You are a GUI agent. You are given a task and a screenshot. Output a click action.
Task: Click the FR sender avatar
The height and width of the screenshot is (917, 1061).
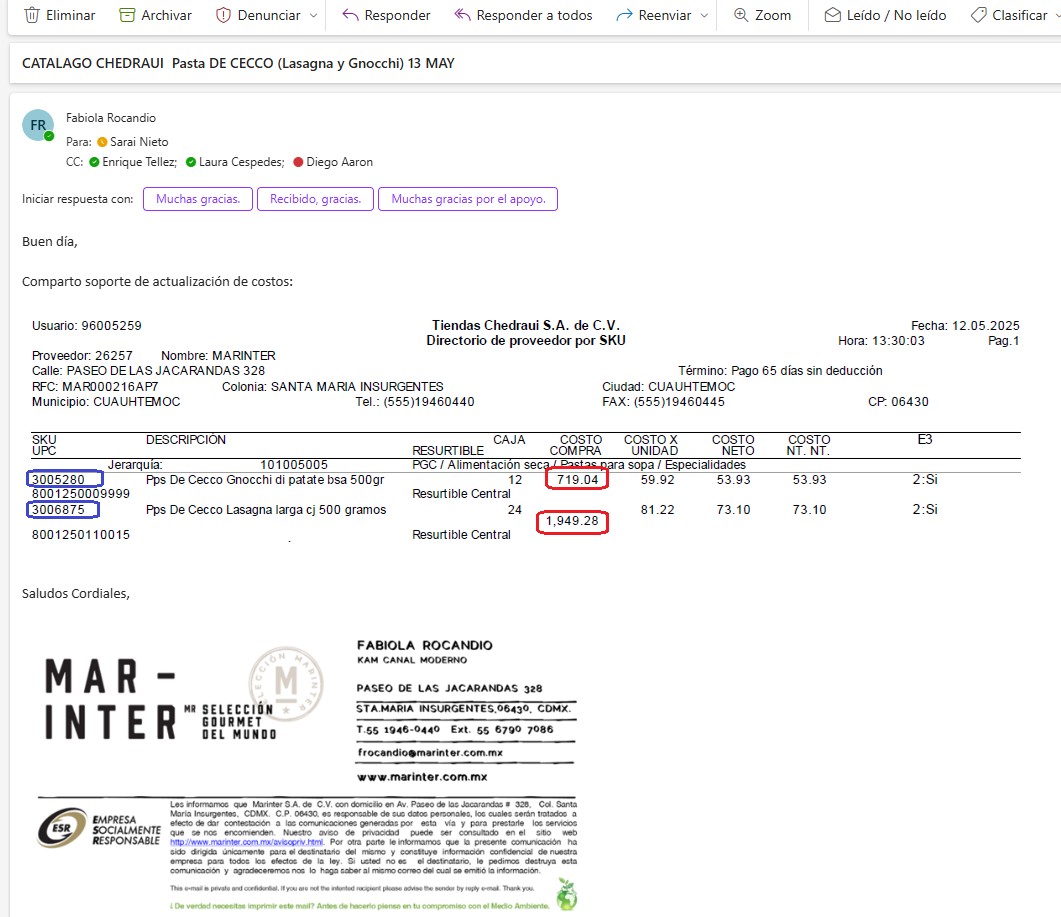(38, 125)
